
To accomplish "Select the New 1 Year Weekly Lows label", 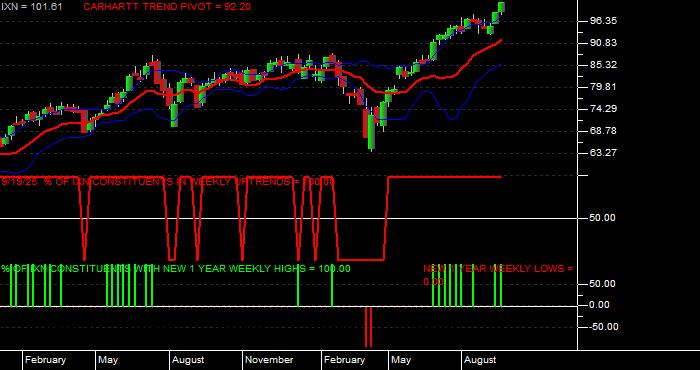I will (x=498, y=275).
